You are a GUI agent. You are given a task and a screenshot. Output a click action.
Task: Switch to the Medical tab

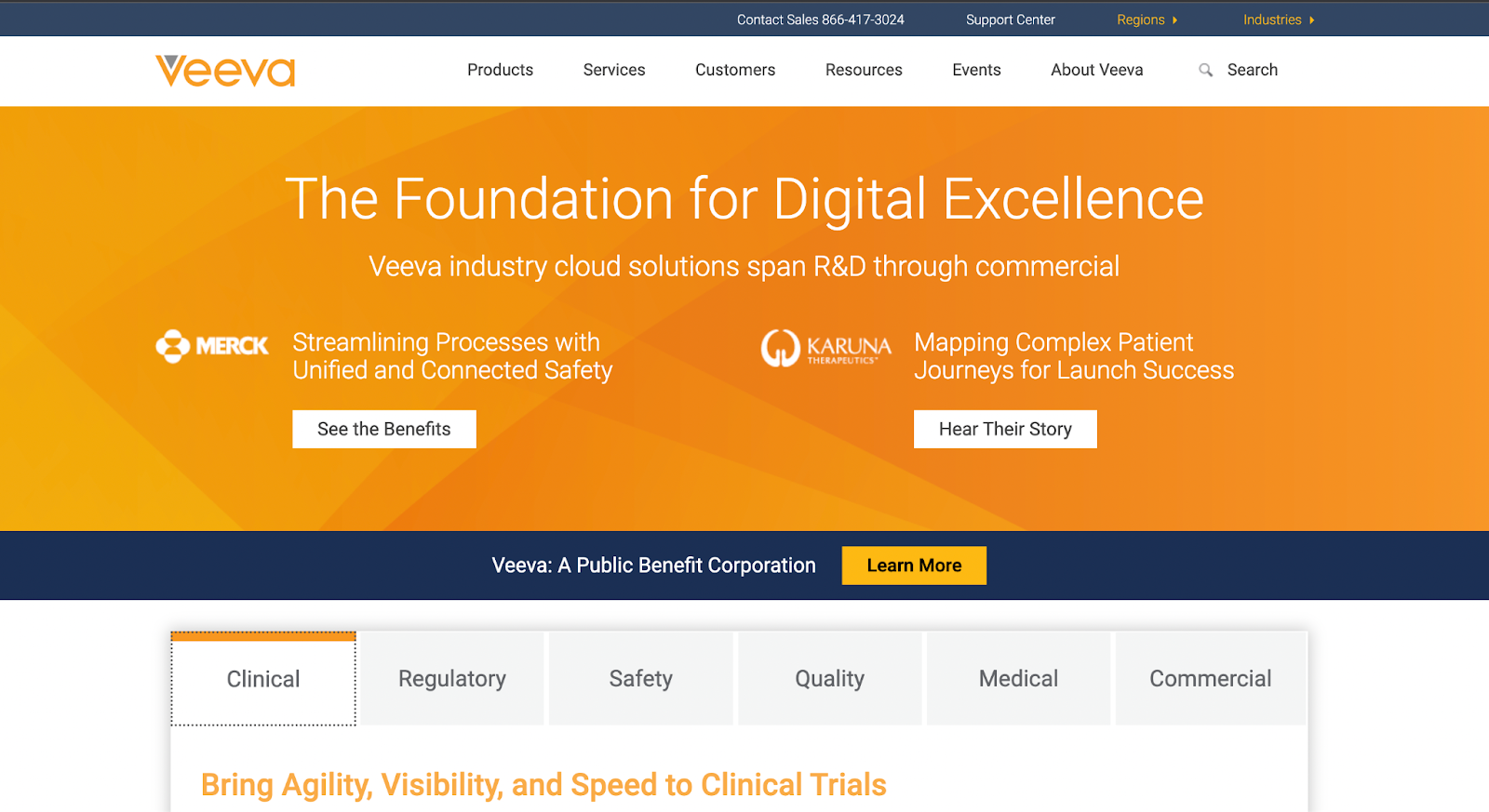coord(1018,679)
